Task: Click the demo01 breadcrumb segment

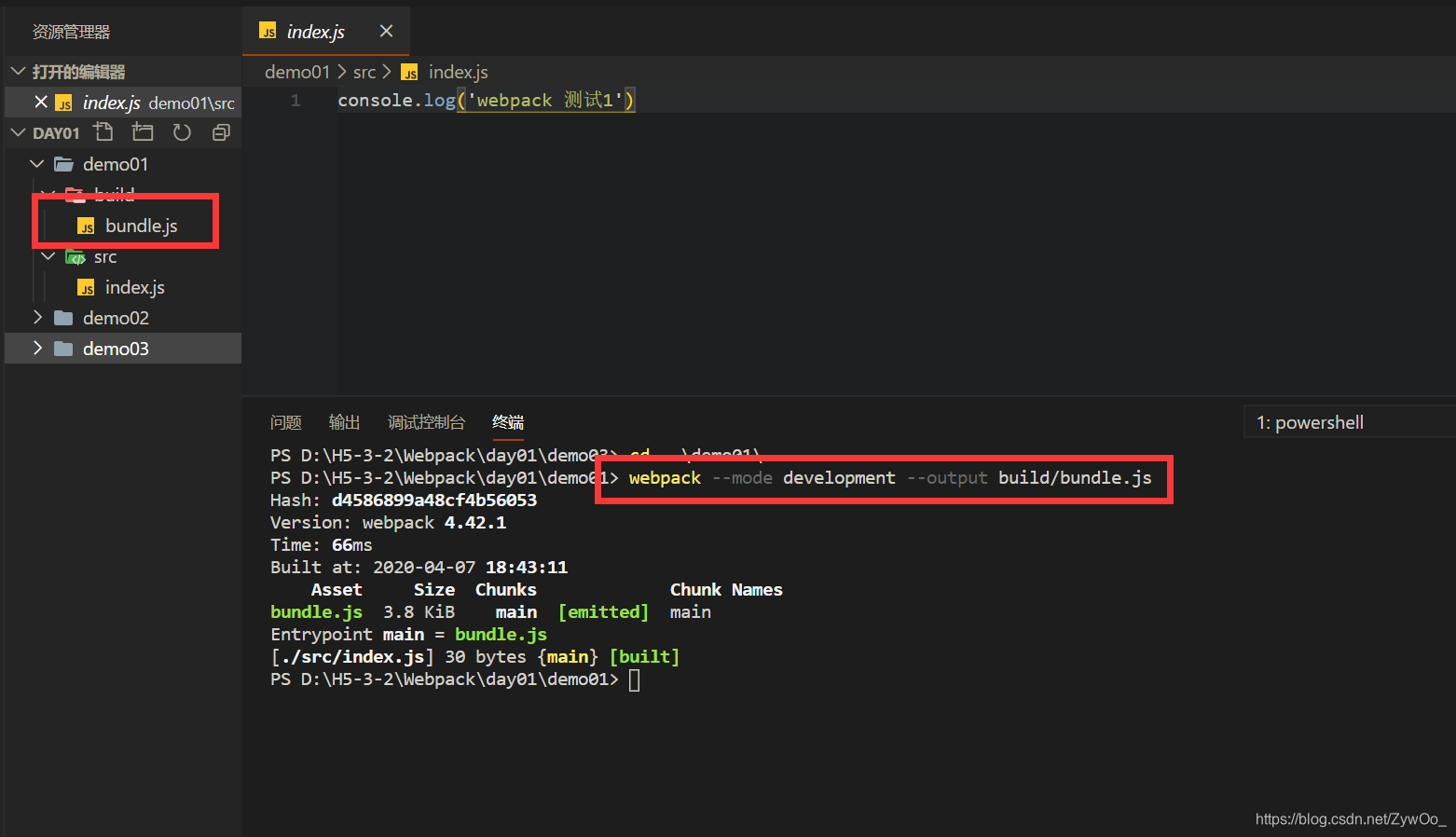Action: tap(297, 72)
